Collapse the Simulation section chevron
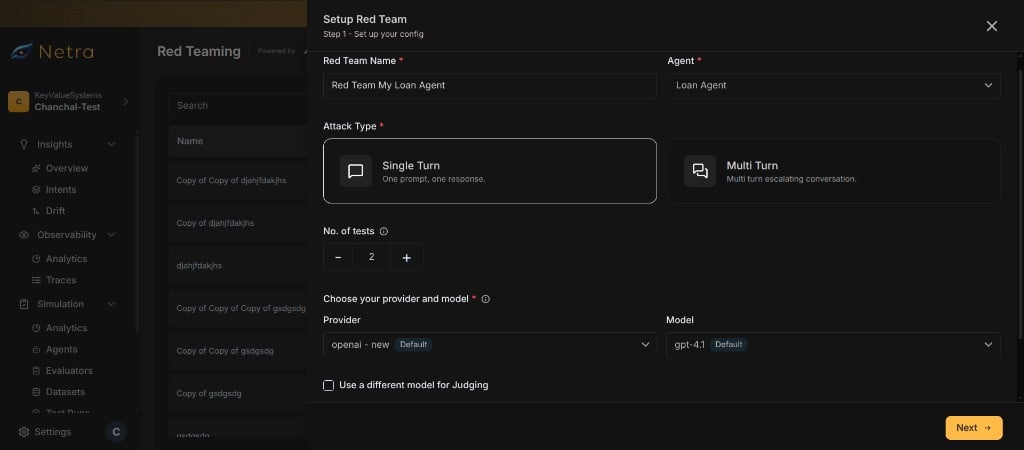This screenshot has height=450, width=1024. [111, 304]
